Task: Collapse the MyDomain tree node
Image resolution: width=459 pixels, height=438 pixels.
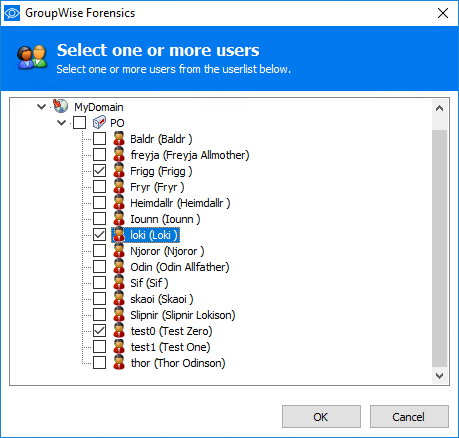Action: (41, 107)
